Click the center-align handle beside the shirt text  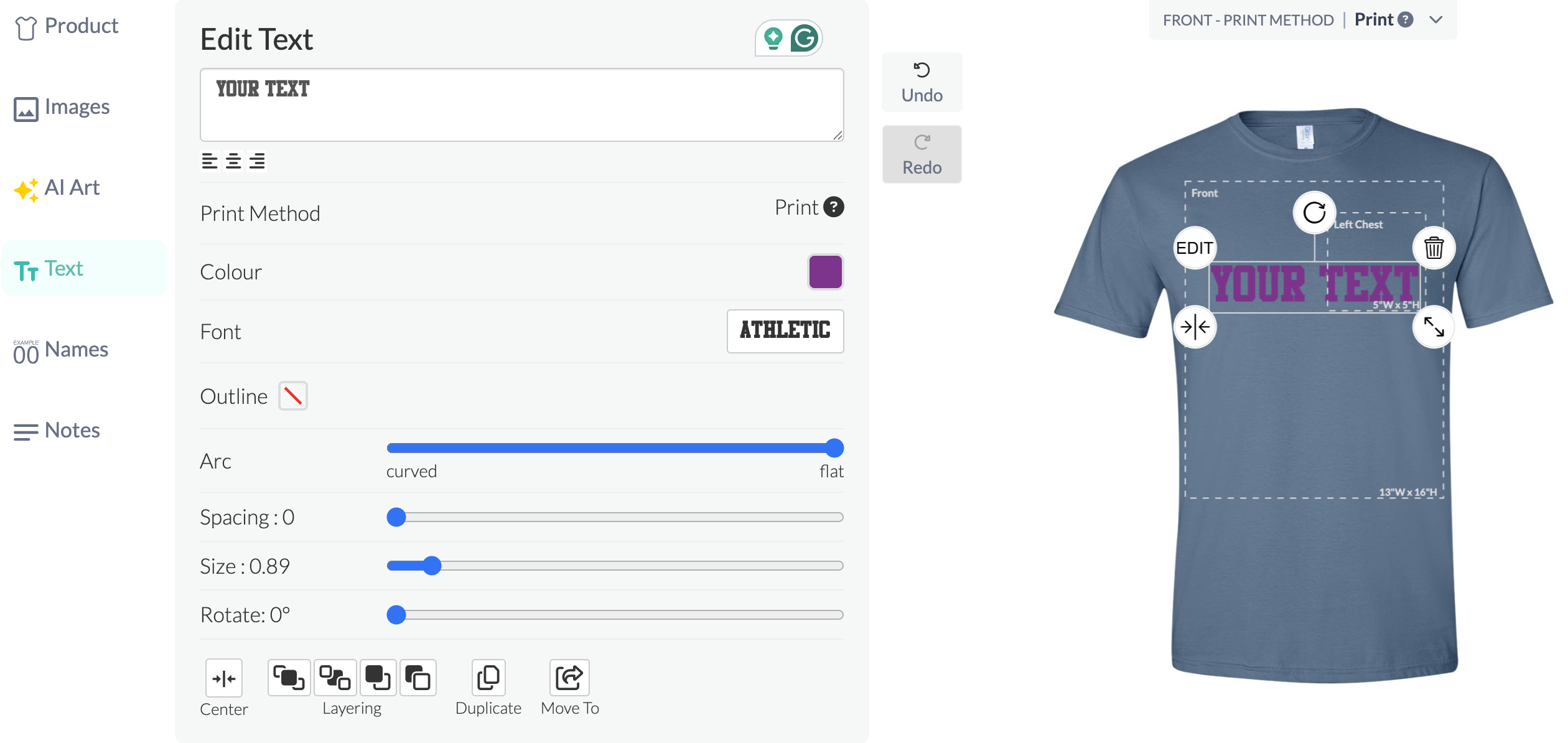click(1195, 327)
